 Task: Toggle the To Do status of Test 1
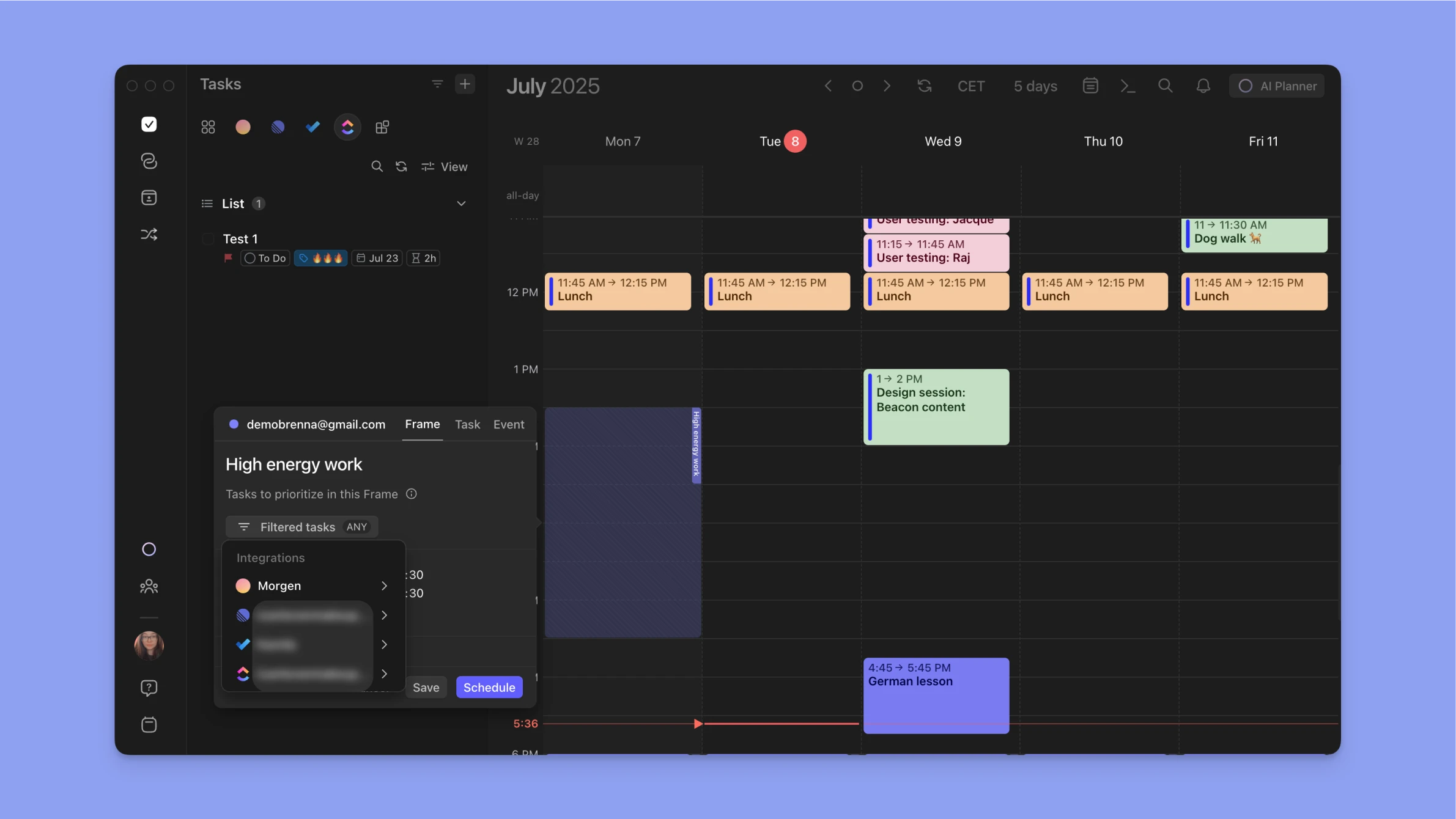(x=265, y=259)
